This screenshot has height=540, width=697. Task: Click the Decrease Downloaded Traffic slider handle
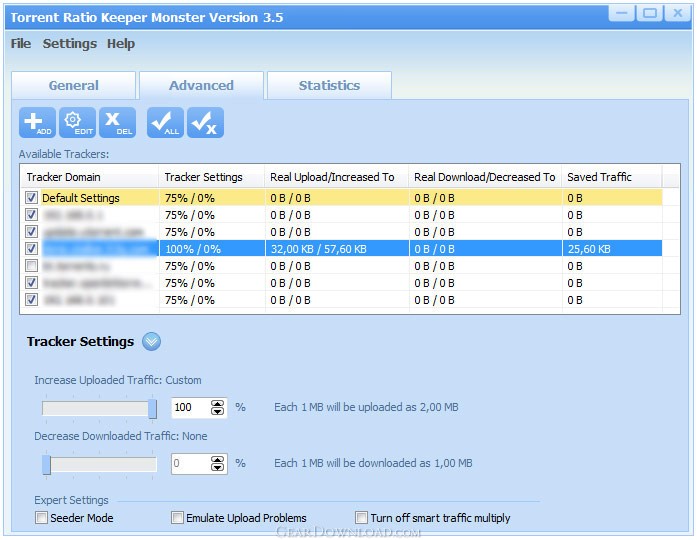46,464
